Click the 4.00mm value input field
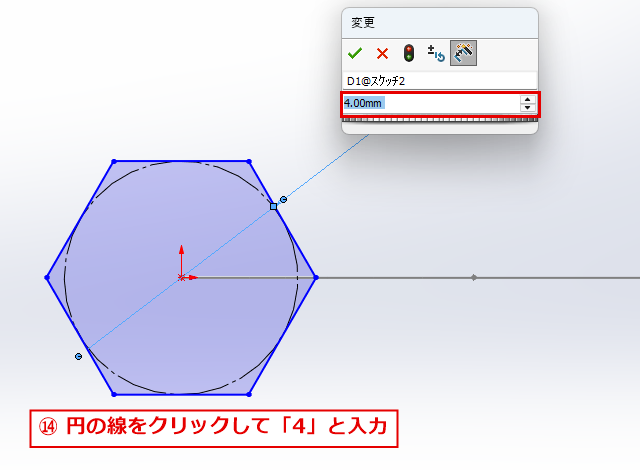Viewport: 640px width, 470px height. (431, 103)
